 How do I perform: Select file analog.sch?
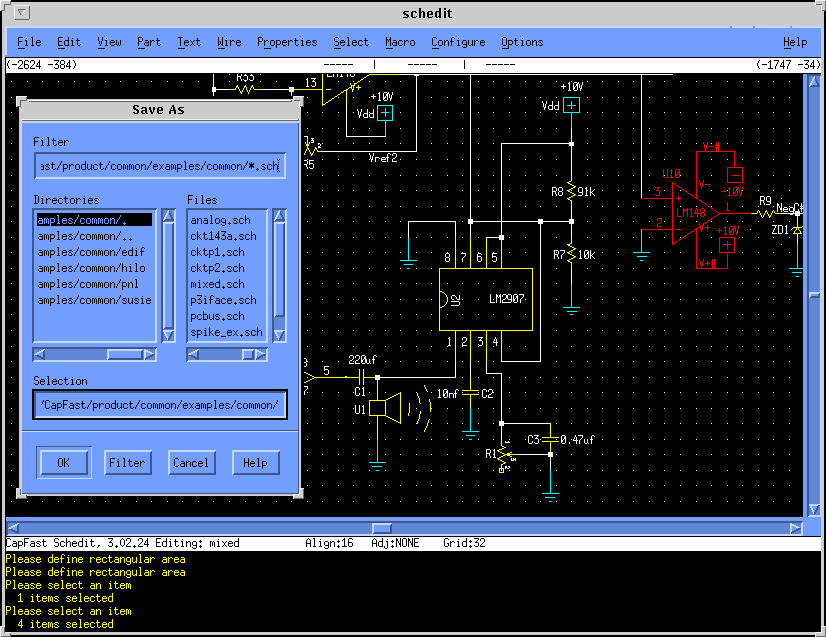(x=227, y=220)
